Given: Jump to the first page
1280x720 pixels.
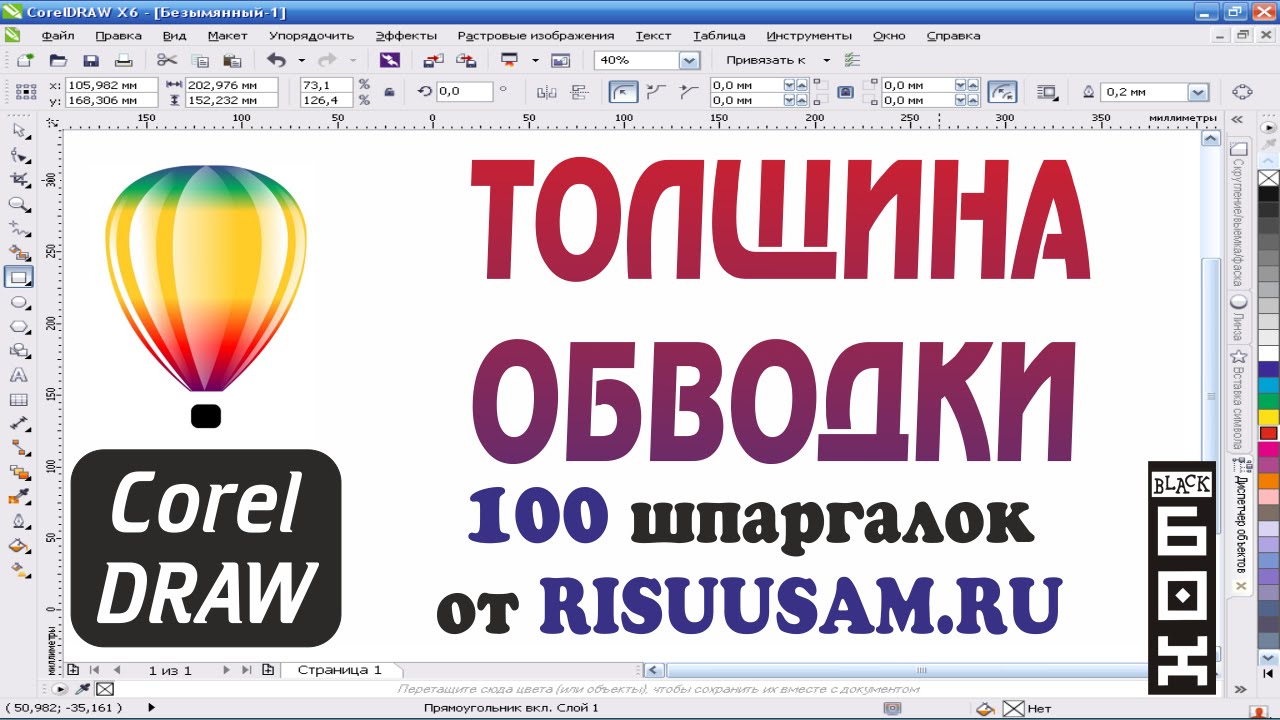Looking at the screenshot, I should pyautogui.click(x=95, y=670).
